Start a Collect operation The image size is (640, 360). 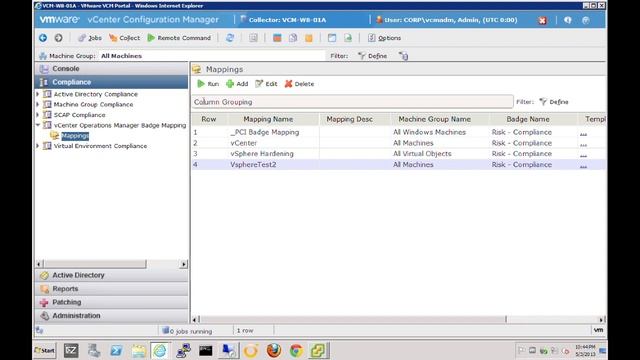click(x=124, y=38)
